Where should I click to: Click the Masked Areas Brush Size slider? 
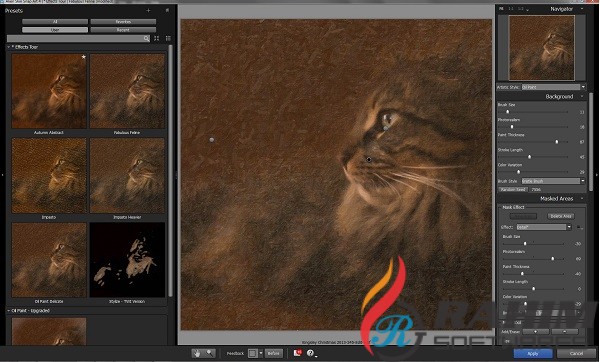(x=533, y=243)
